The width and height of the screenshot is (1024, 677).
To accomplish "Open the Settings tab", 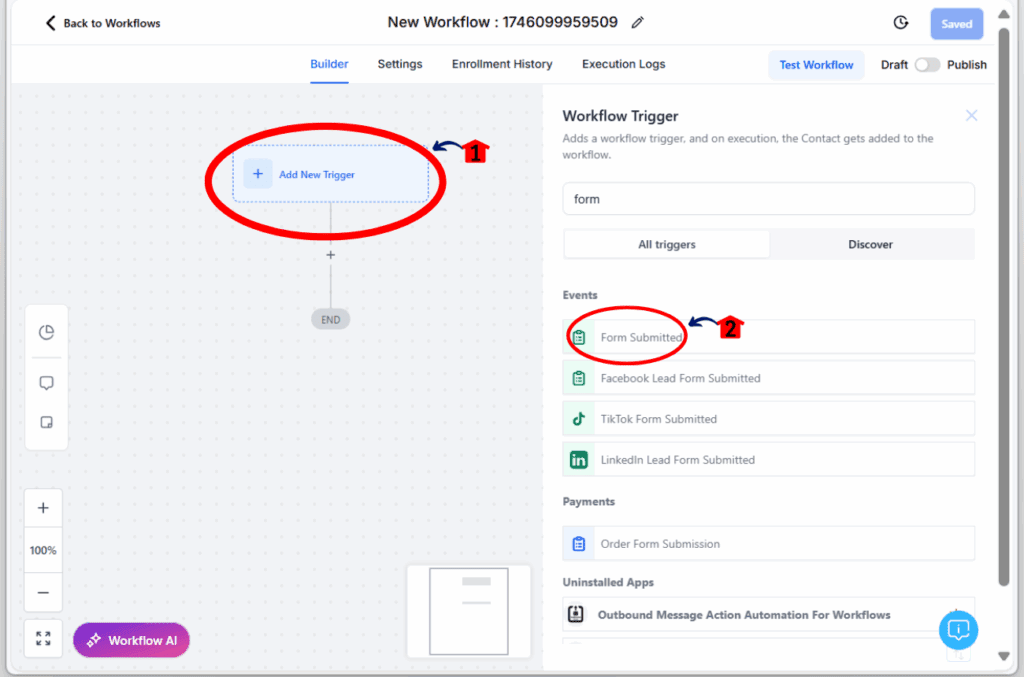I will [400, 64].
